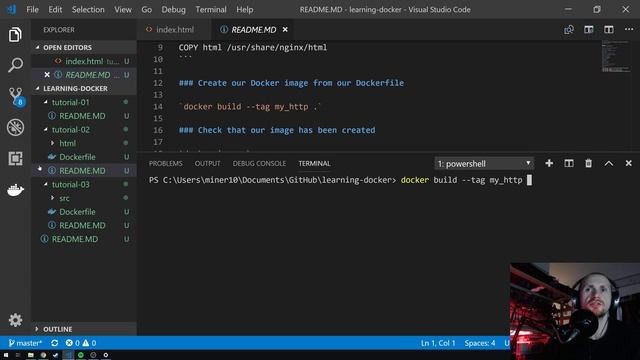Synchronize changes via status bar sync icon
Viewport: 640px width, 360px height.
(54, 343)
